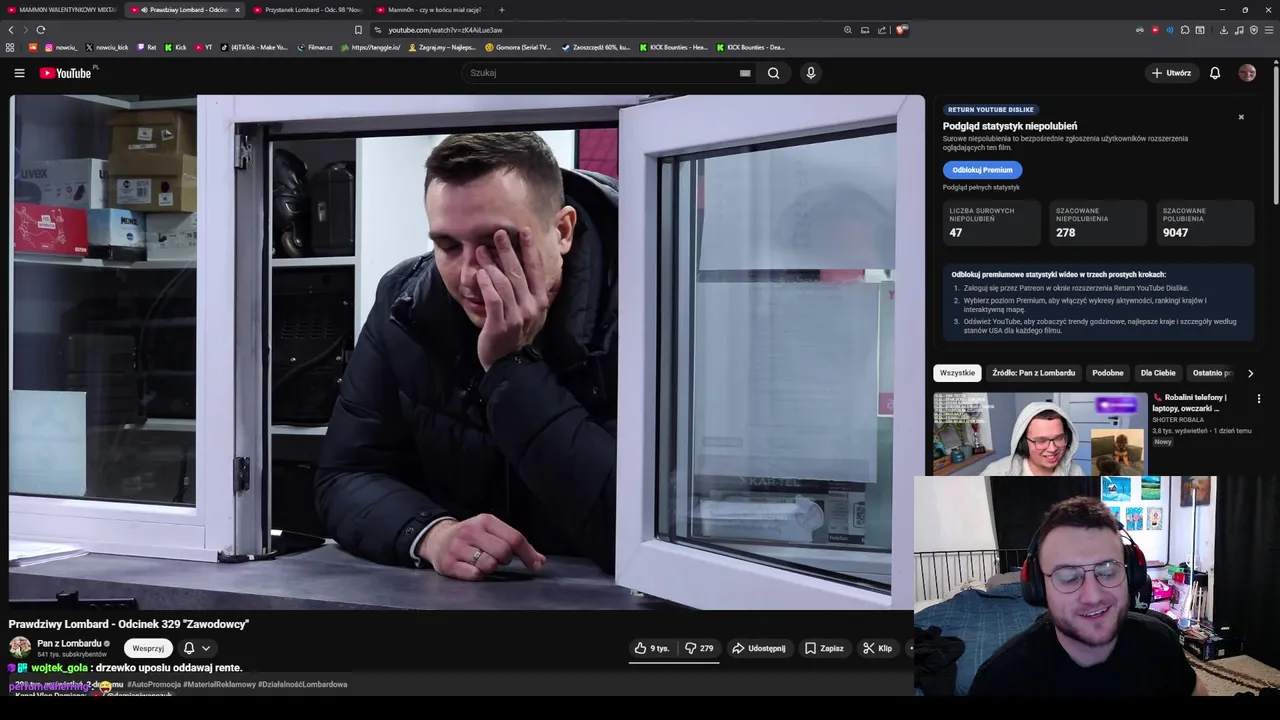
Task: Share the video via Udostępnij
Action: [759, 648]
